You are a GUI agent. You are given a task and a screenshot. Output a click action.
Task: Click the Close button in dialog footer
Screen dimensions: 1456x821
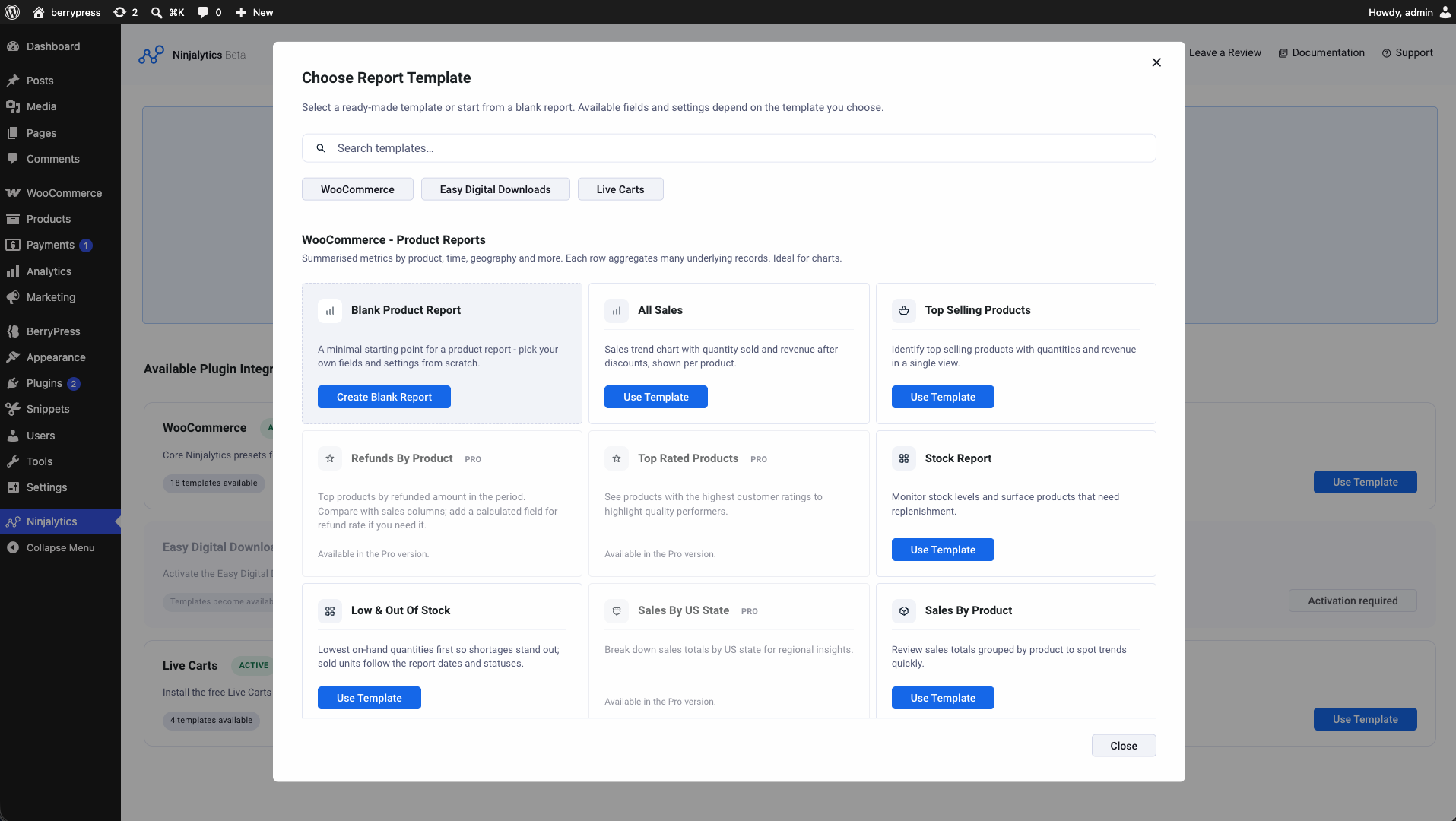coord(1124,746)
